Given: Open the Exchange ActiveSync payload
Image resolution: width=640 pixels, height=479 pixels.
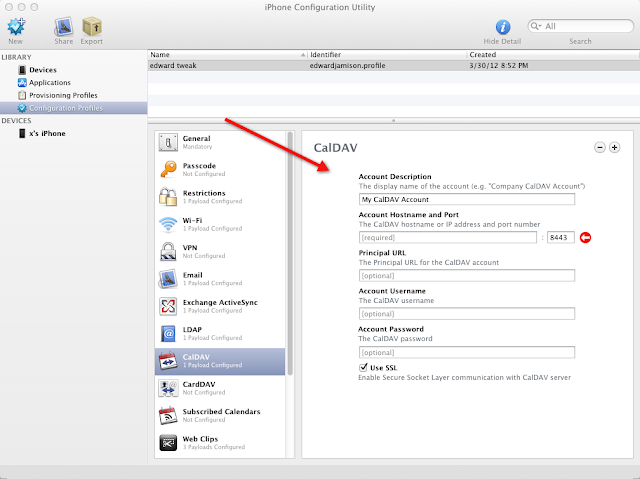Looking at the screenshot, I should tap(220, 306).
